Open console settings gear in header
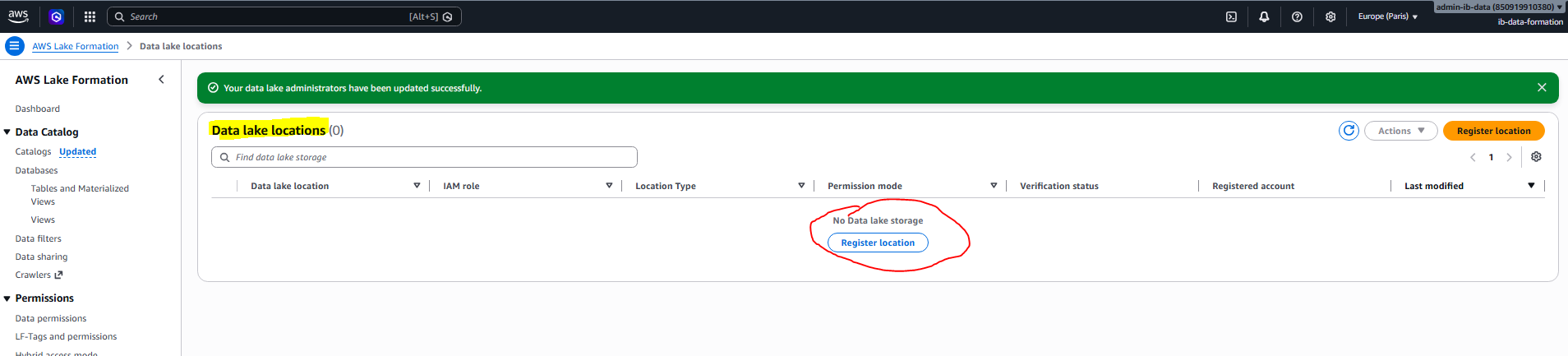Image resolution: width=1568 pixels, height=356 pixels. point(1330,16)
